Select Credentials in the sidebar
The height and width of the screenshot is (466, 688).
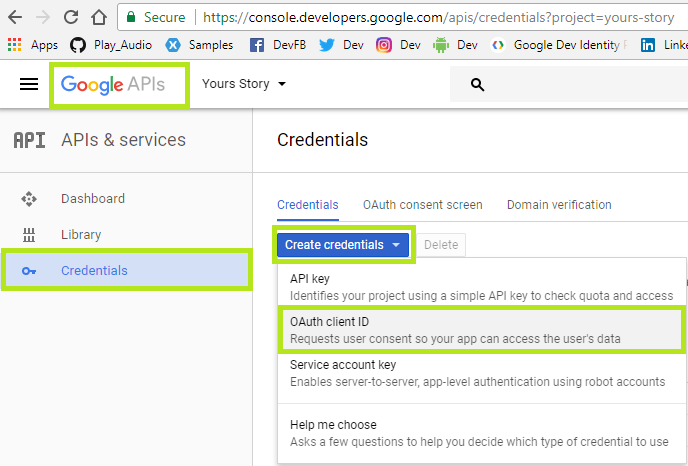[x=126, y=270]
